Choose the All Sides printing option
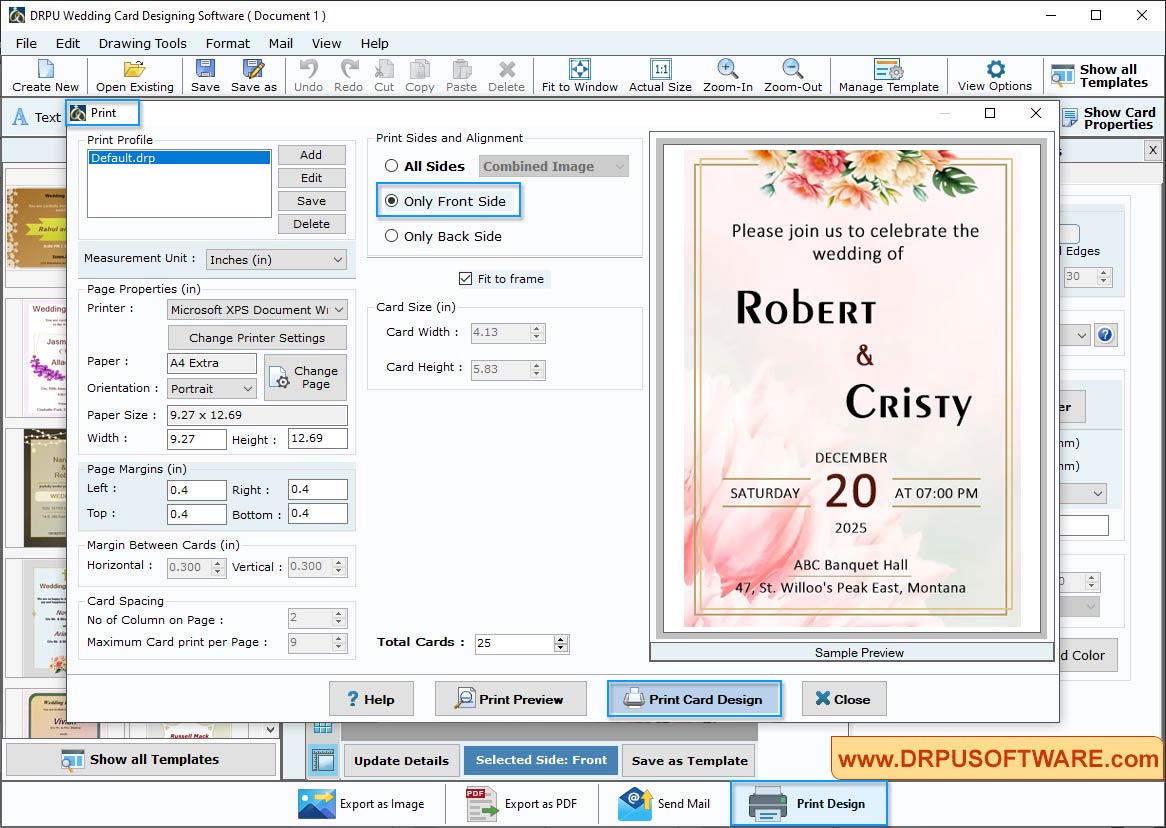Image resolution: width=1166 pixels, height=828 pixels. 390,166
